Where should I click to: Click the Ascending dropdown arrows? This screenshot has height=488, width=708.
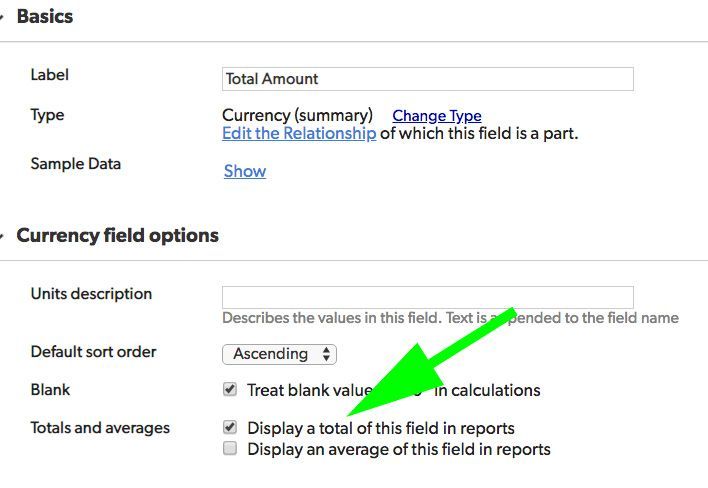[326, 354]
